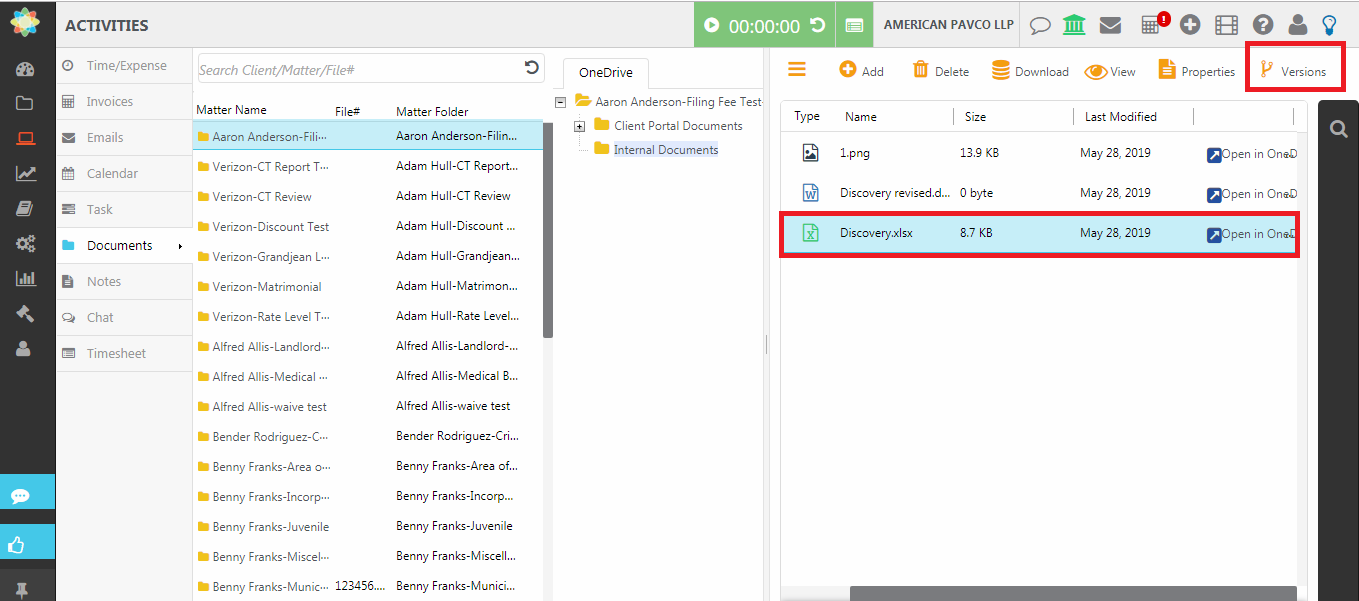Click the Download button
The image size is (1359, 601).
(1030, 71)
